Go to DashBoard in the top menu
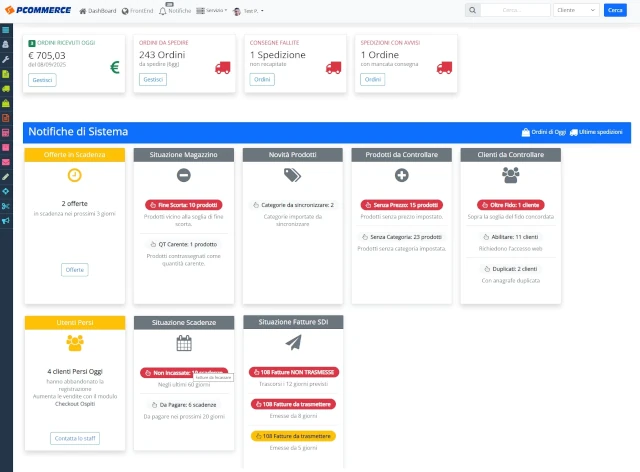This screenshot has width=640, height=472. pos(98,11)
